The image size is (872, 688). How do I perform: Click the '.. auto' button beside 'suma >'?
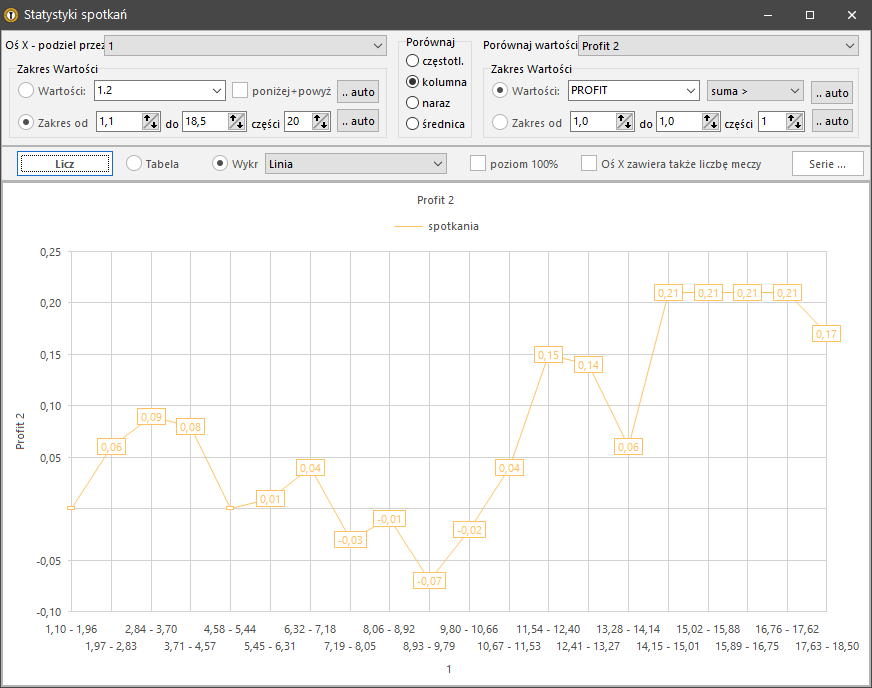point(831,93)
